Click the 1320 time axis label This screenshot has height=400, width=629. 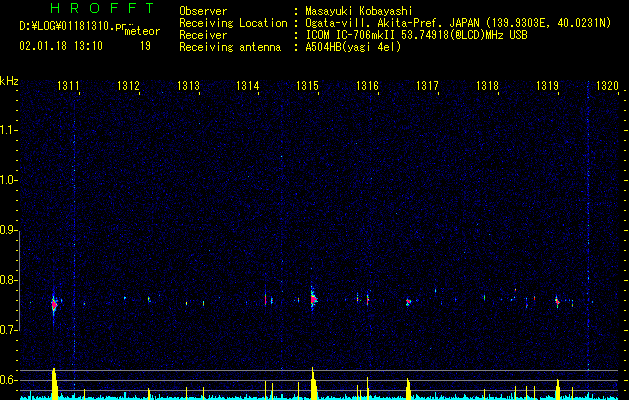(x=607, y=85)
